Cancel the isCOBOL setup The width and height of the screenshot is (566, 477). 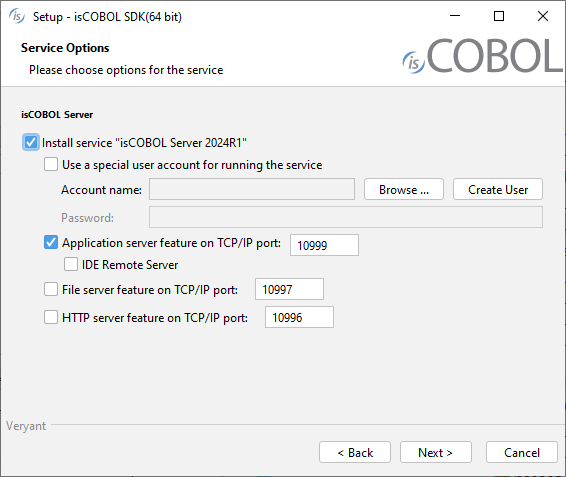pos(522,452)
